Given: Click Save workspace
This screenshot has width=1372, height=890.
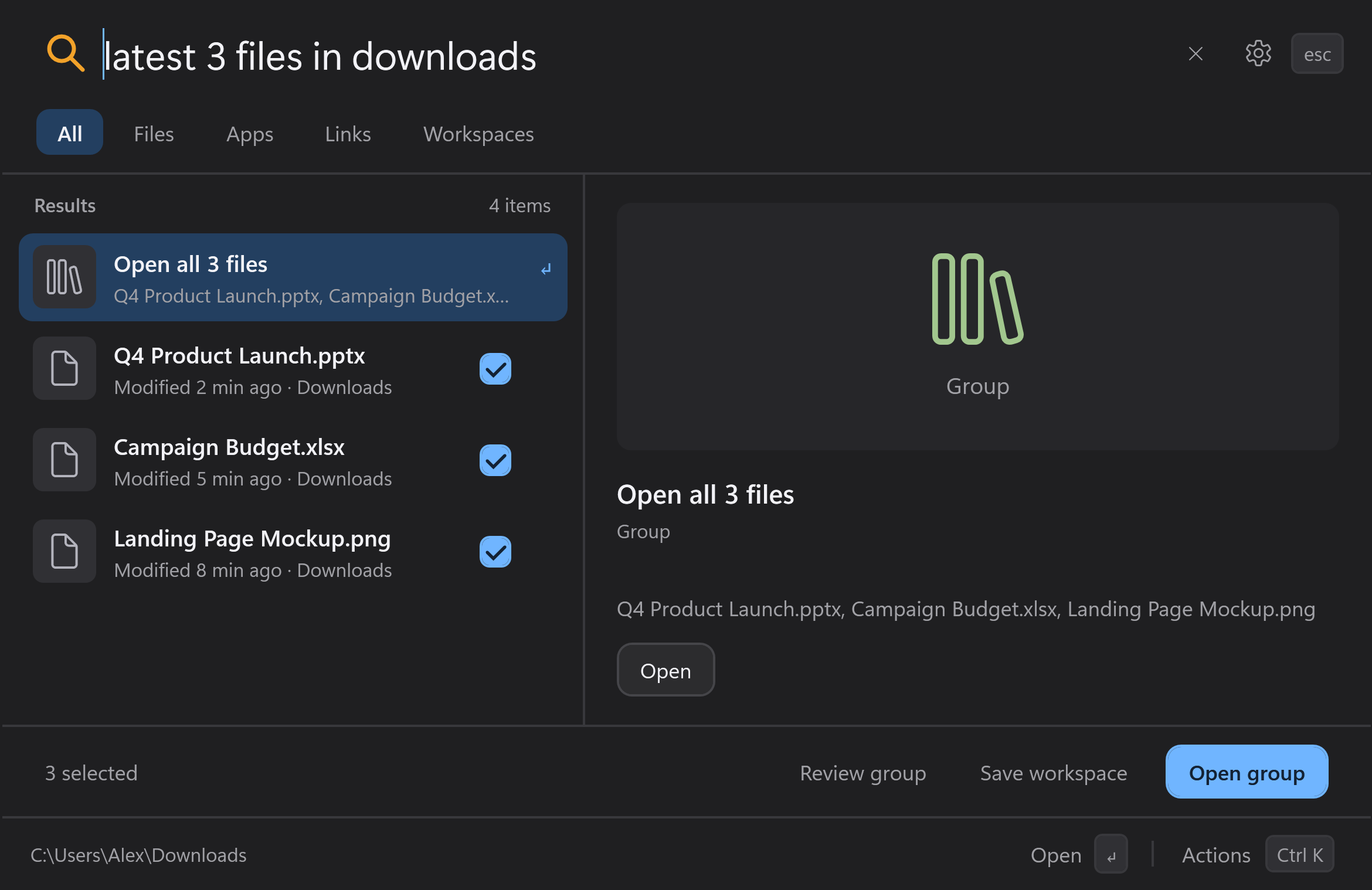Looking at the screenshot, I should click(1053, 773).
